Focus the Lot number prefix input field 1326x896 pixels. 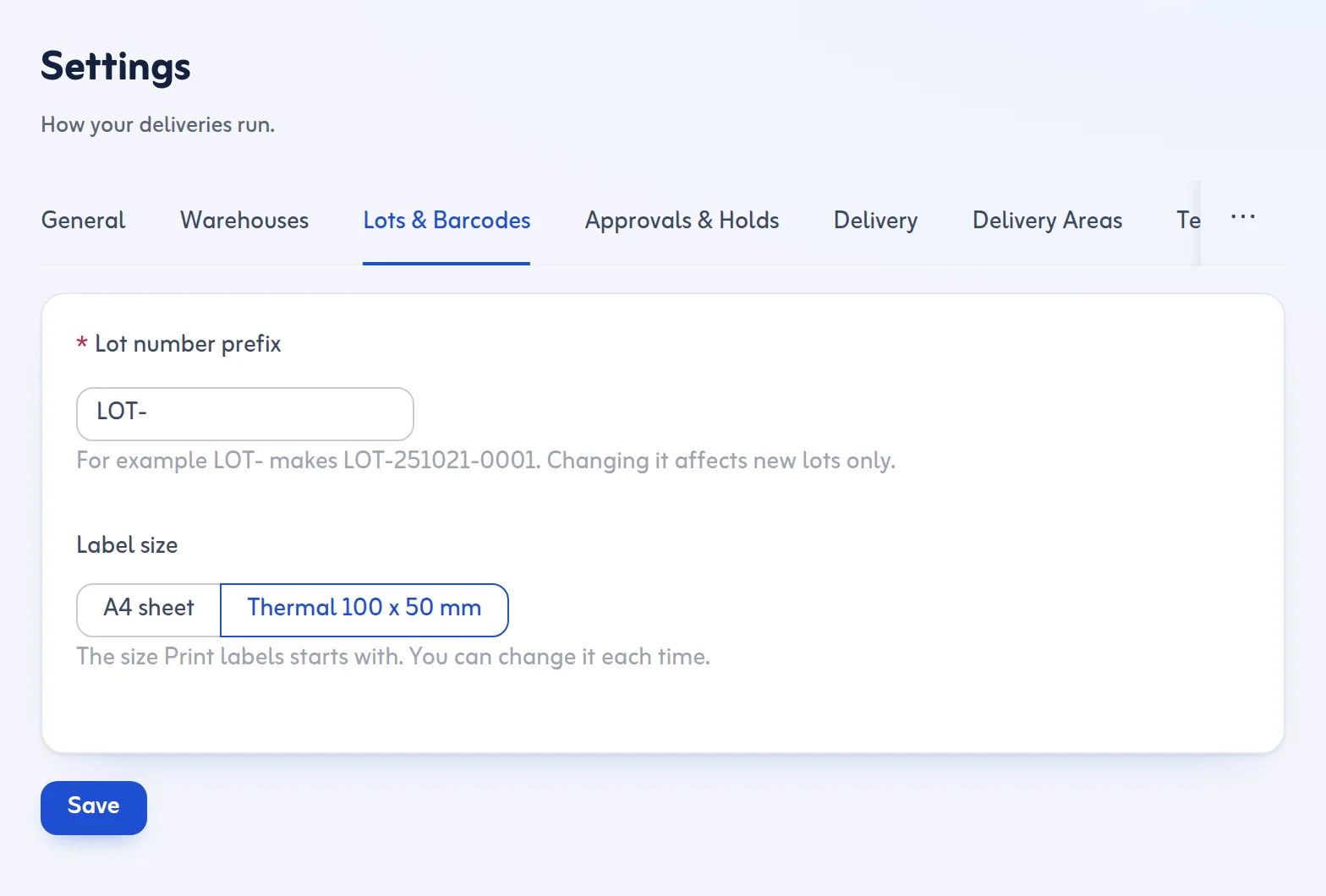click(245, 414)
